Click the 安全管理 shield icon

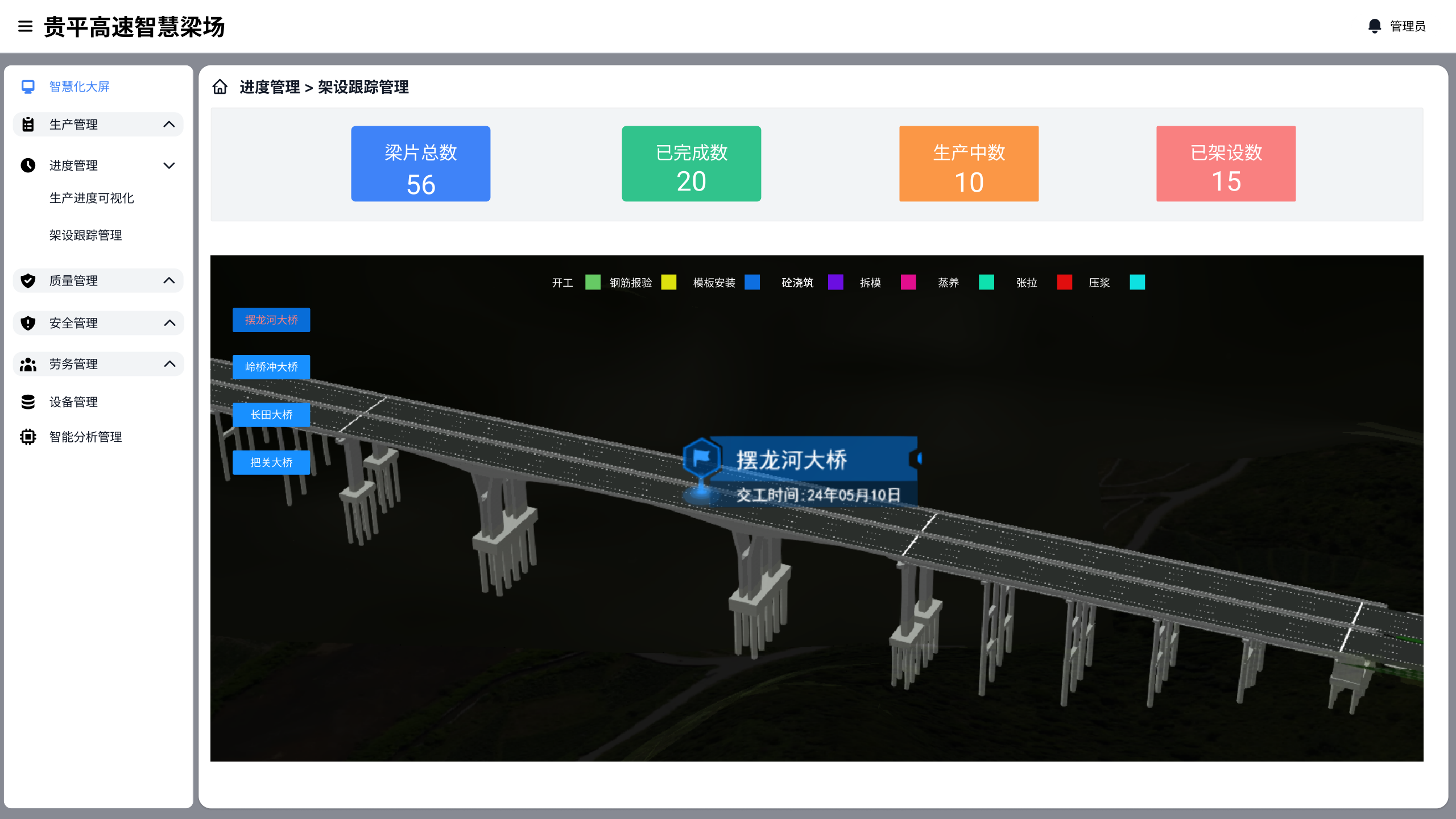(28, 322)
